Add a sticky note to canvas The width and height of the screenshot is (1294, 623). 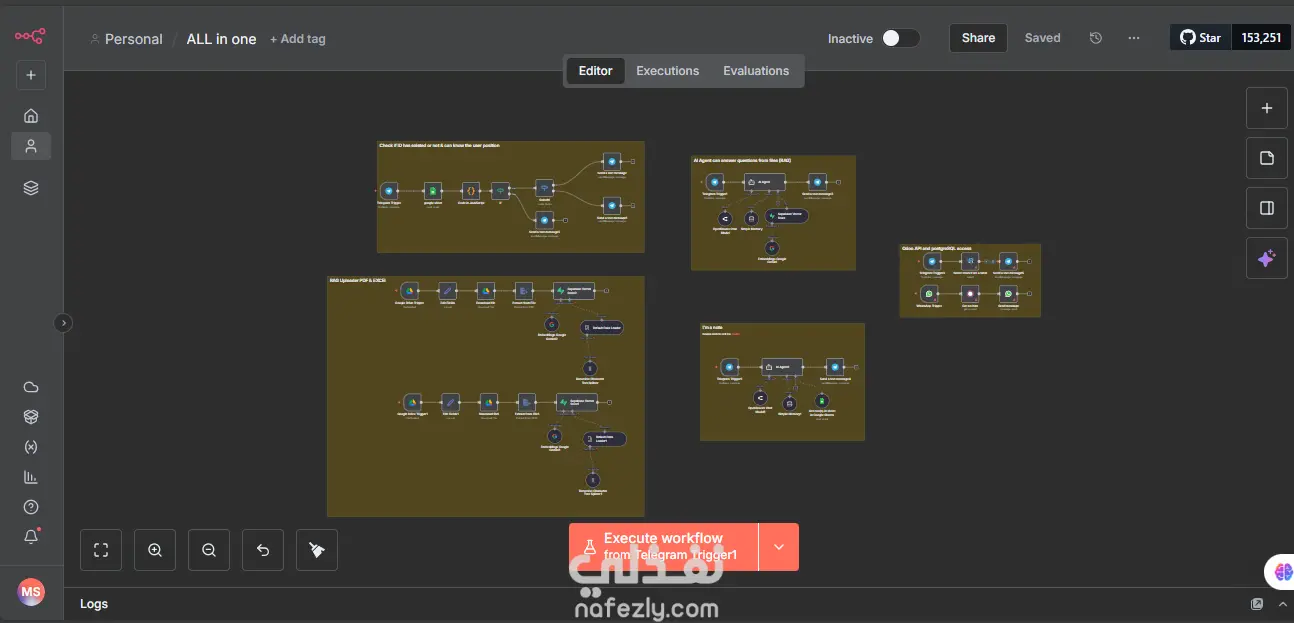pyautogui.click(x=1267, y=158)
